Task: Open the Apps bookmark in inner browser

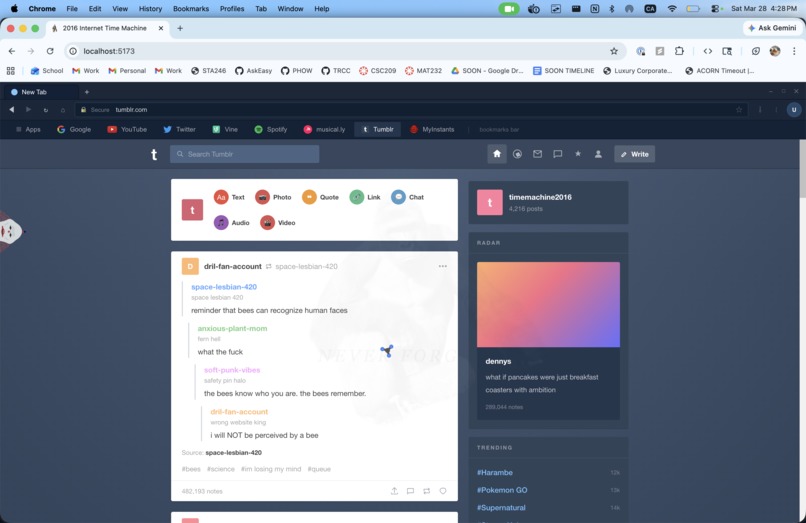Action: click(x=28, y=130)
